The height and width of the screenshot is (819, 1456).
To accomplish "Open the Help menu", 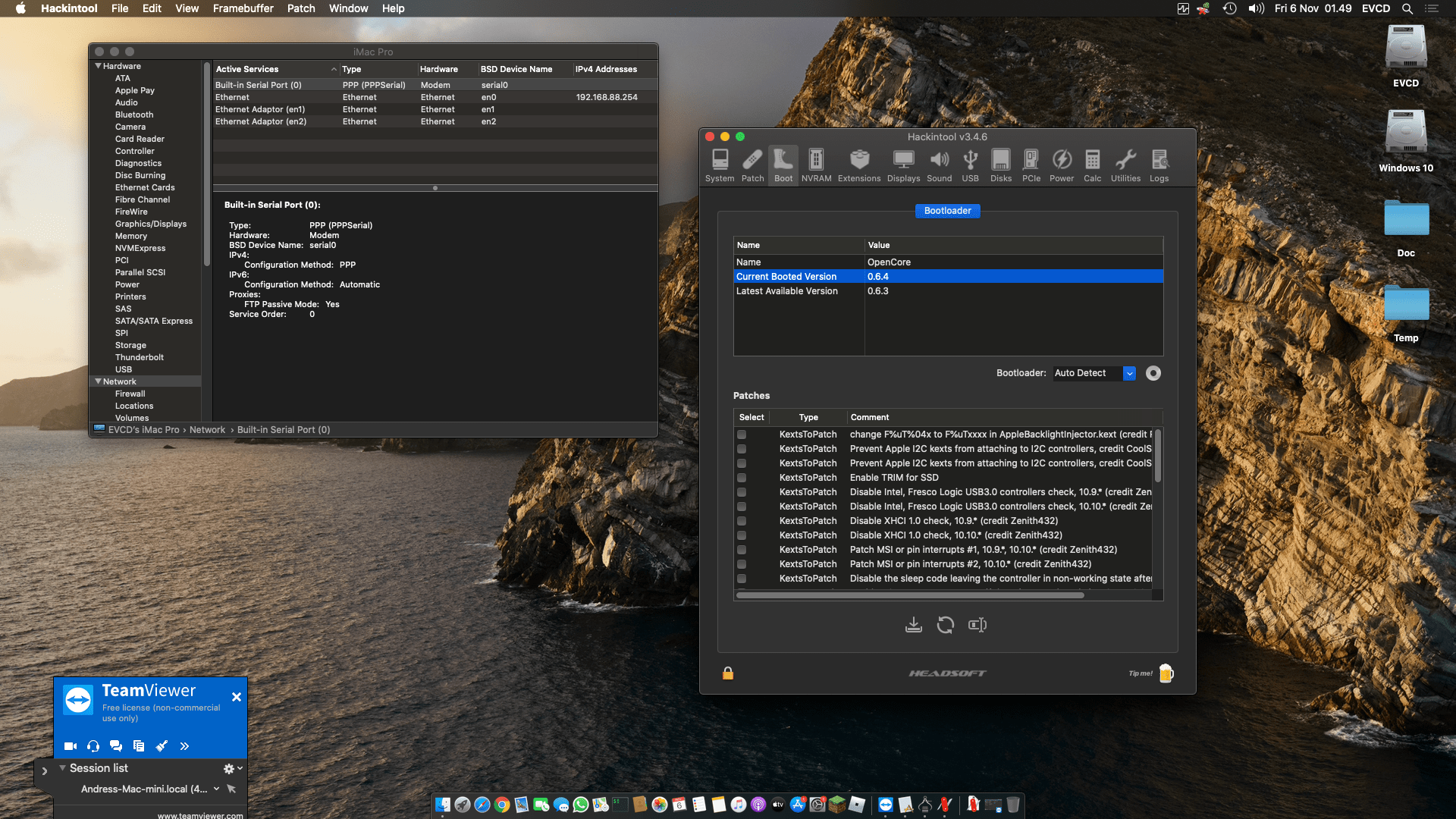I will pyautogui.click(x=393, y=8).
